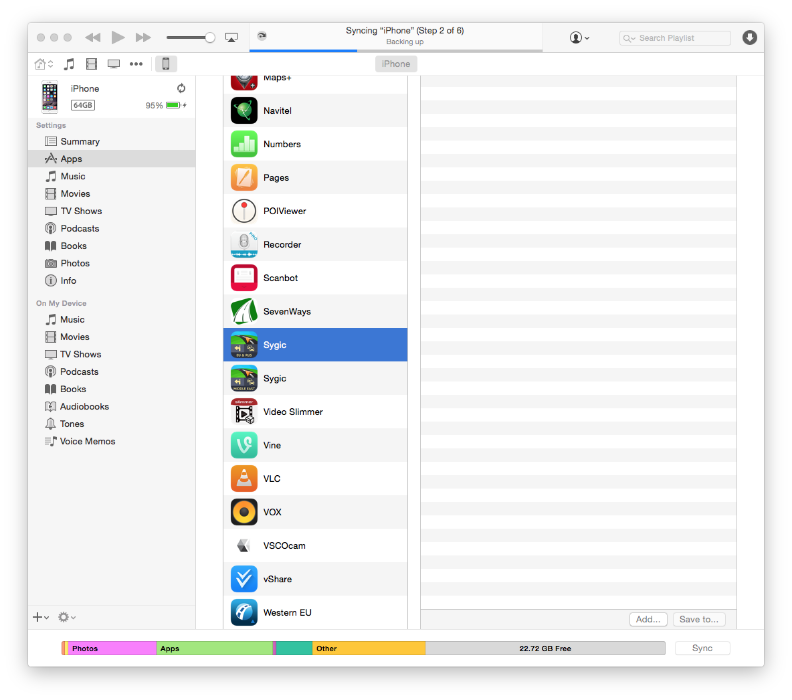Open the gear actions dropdown
Viewport: 792px width, 700px height.
tap(67, 617)
